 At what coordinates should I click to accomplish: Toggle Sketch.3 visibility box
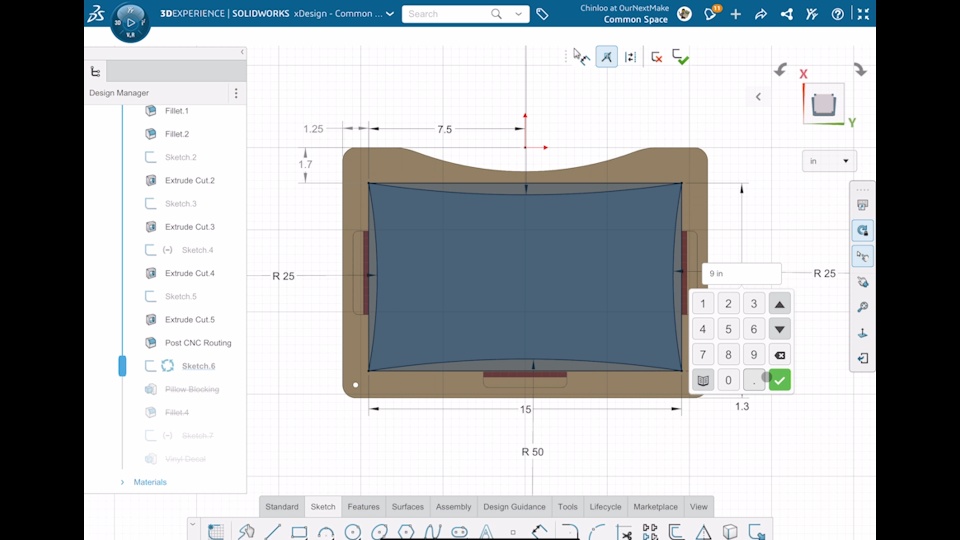tap(151, 203)
